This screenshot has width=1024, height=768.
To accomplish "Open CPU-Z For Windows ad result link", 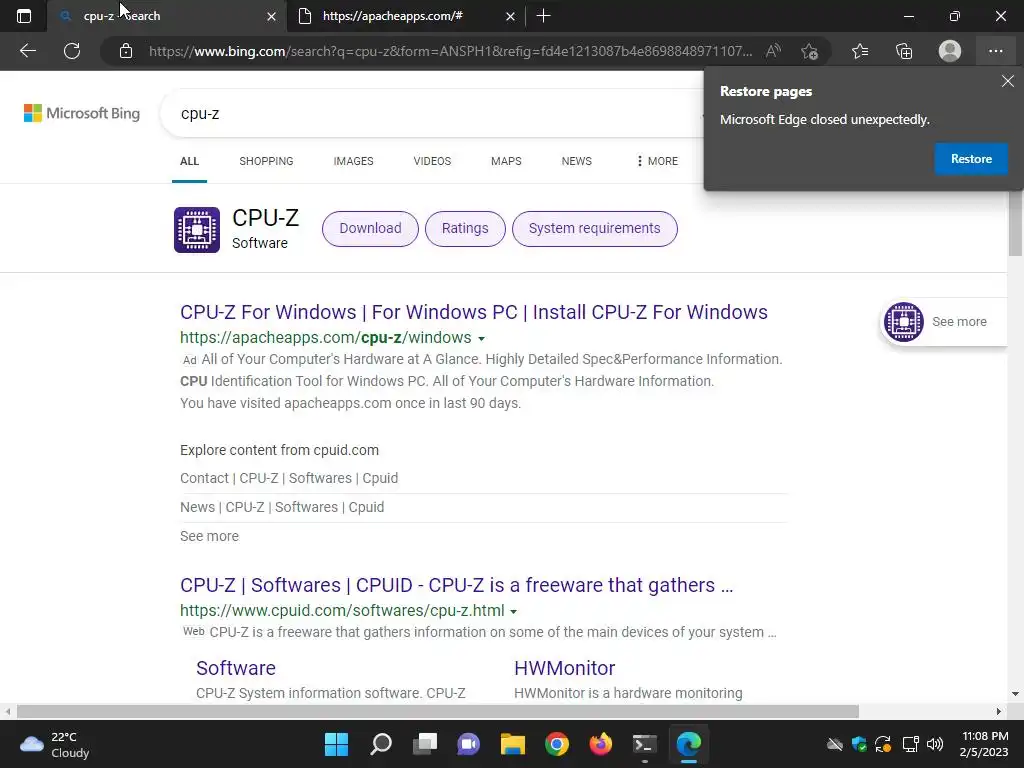I will [x=473, y=312].
